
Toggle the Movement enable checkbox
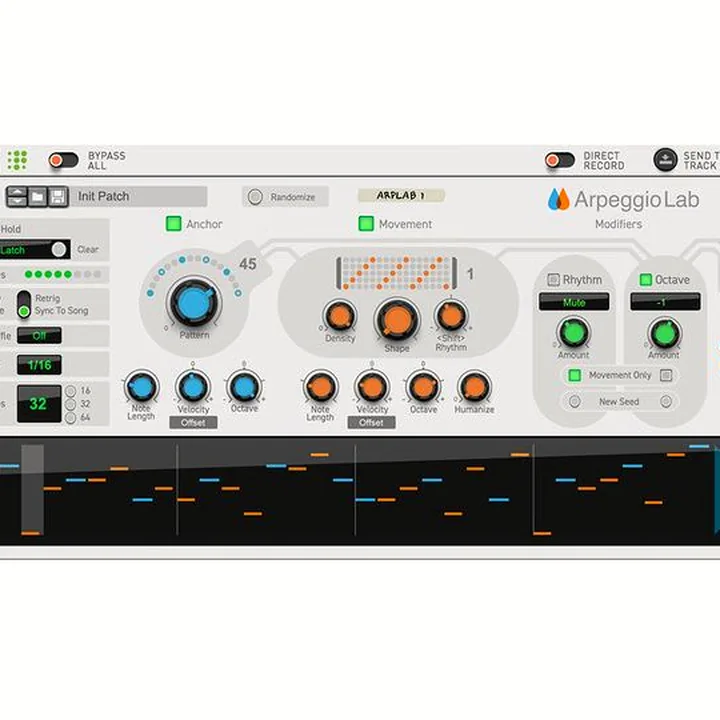[366, 224]
